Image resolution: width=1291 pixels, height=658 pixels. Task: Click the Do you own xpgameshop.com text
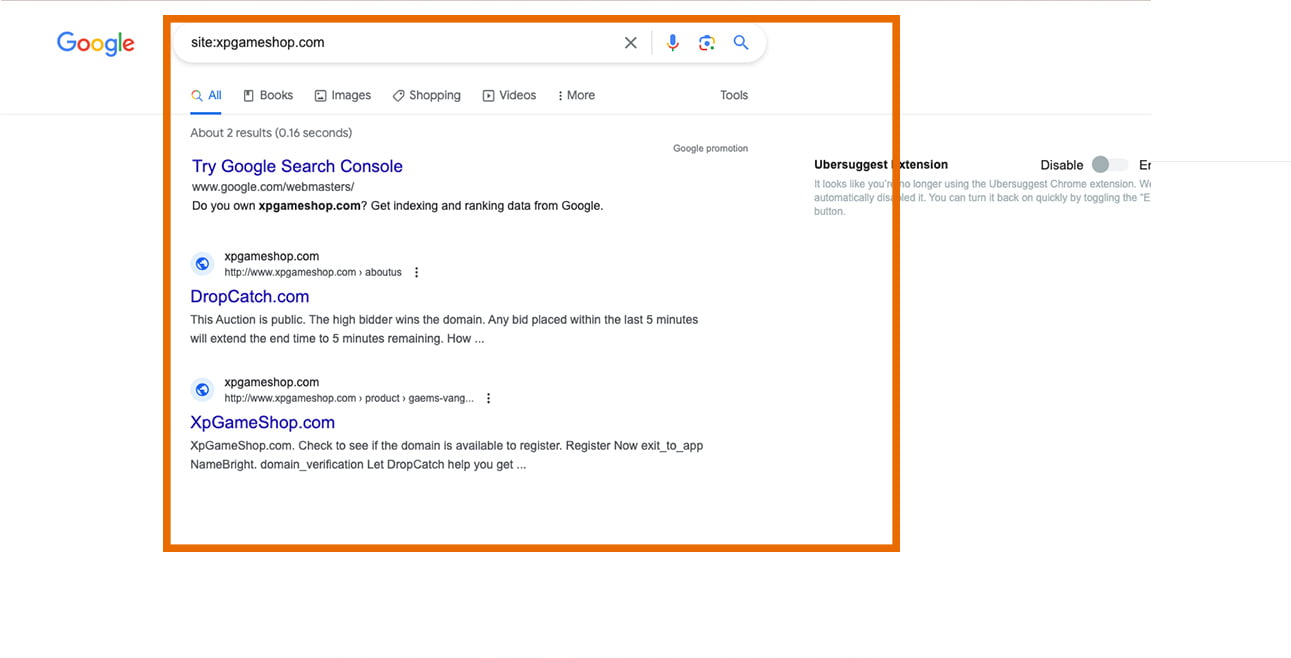point(397,206)
